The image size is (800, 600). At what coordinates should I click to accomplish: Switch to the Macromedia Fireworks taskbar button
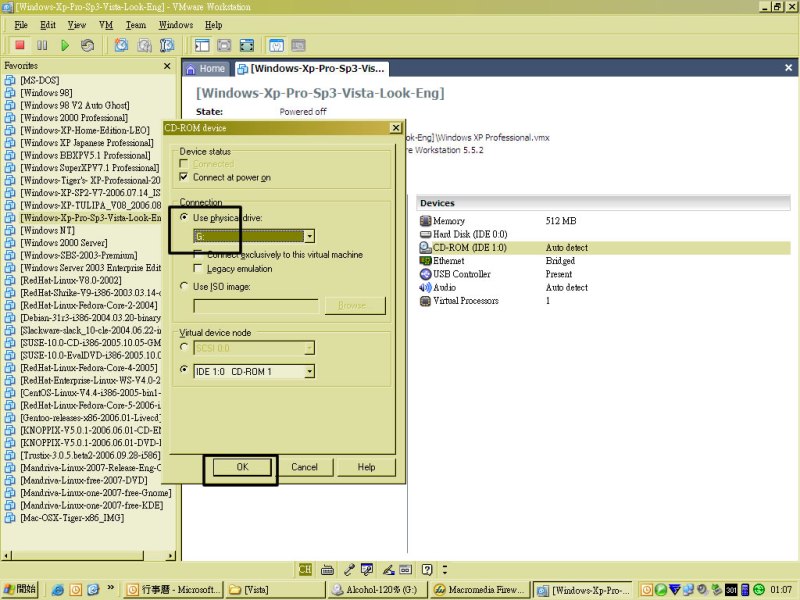coord(479,589)
